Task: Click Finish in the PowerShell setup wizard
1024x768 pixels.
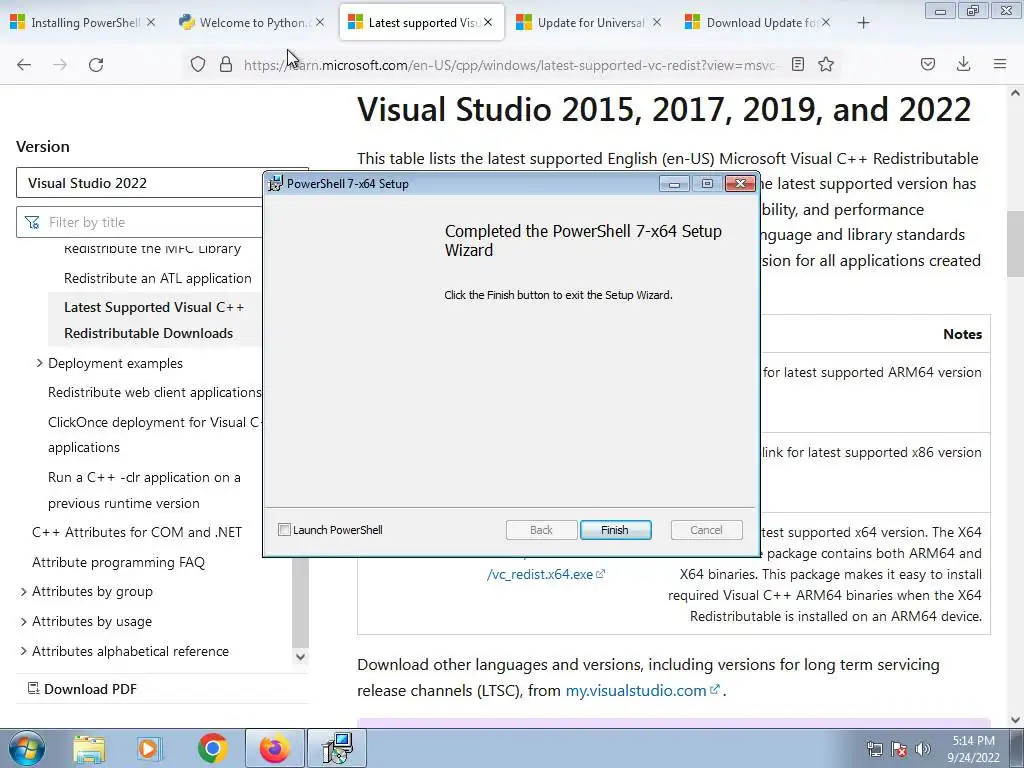Action: [615, 530]
